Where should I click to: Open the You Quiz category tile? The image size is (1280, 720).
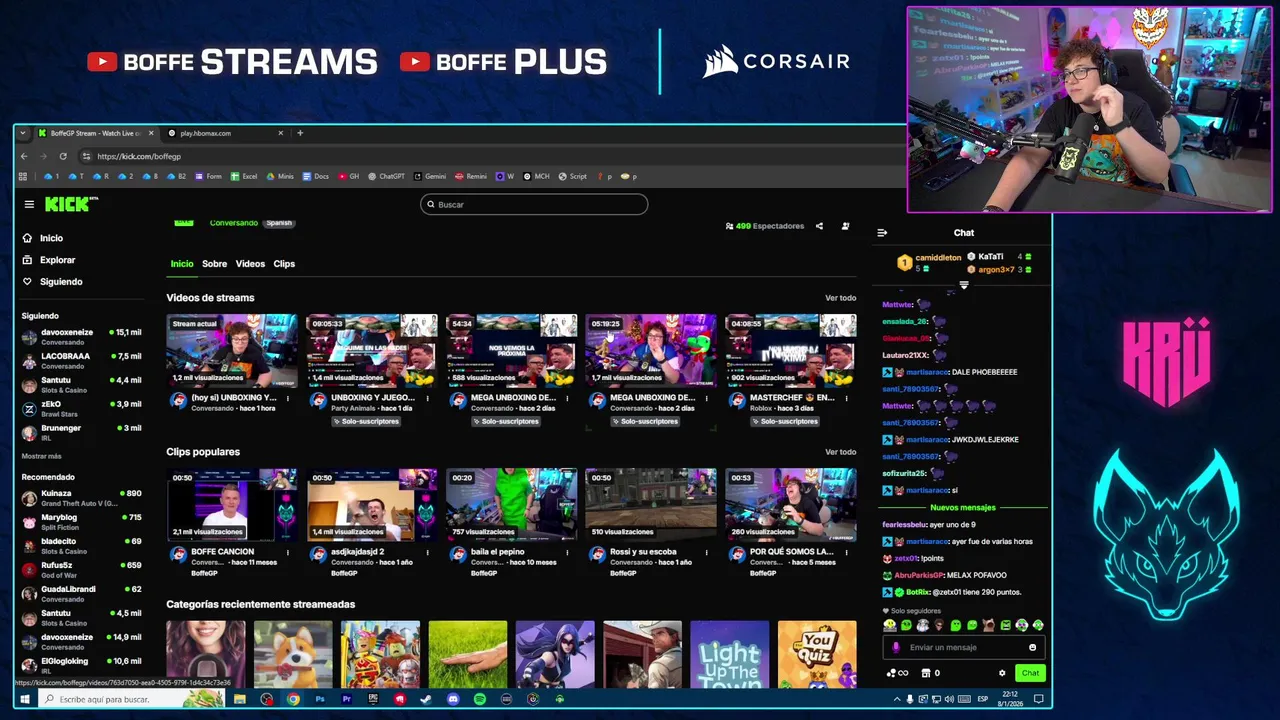pyautogui.click(x=817, y=654)
